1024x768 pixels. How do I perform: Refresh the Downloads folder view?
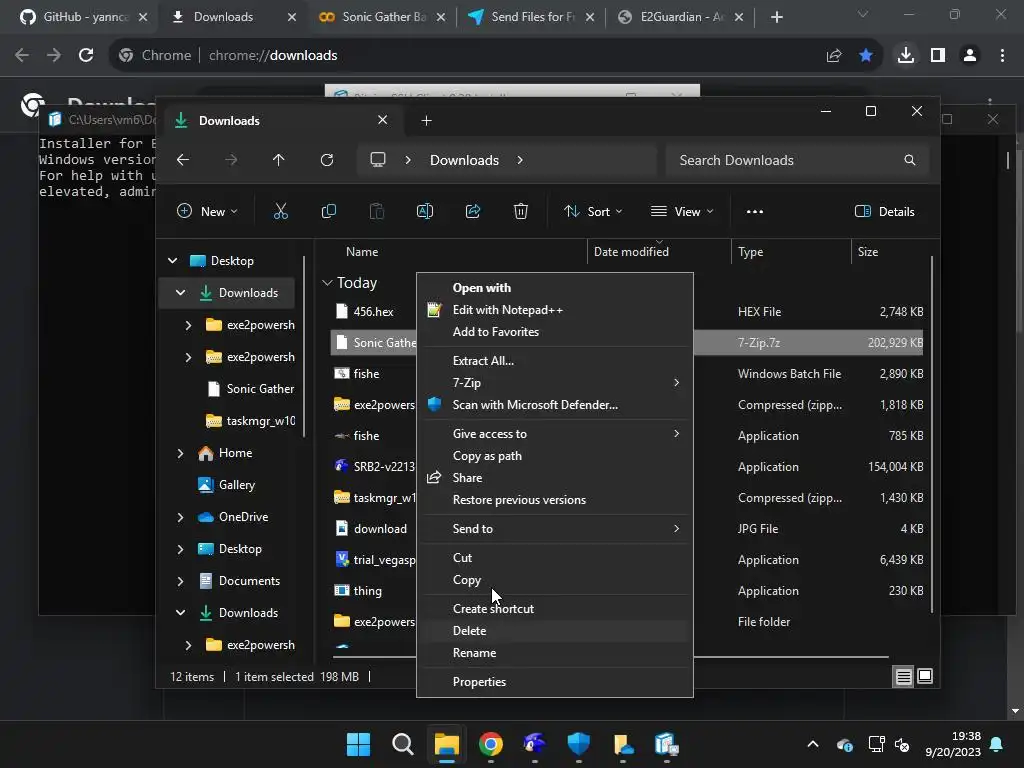tap(327, 160)
